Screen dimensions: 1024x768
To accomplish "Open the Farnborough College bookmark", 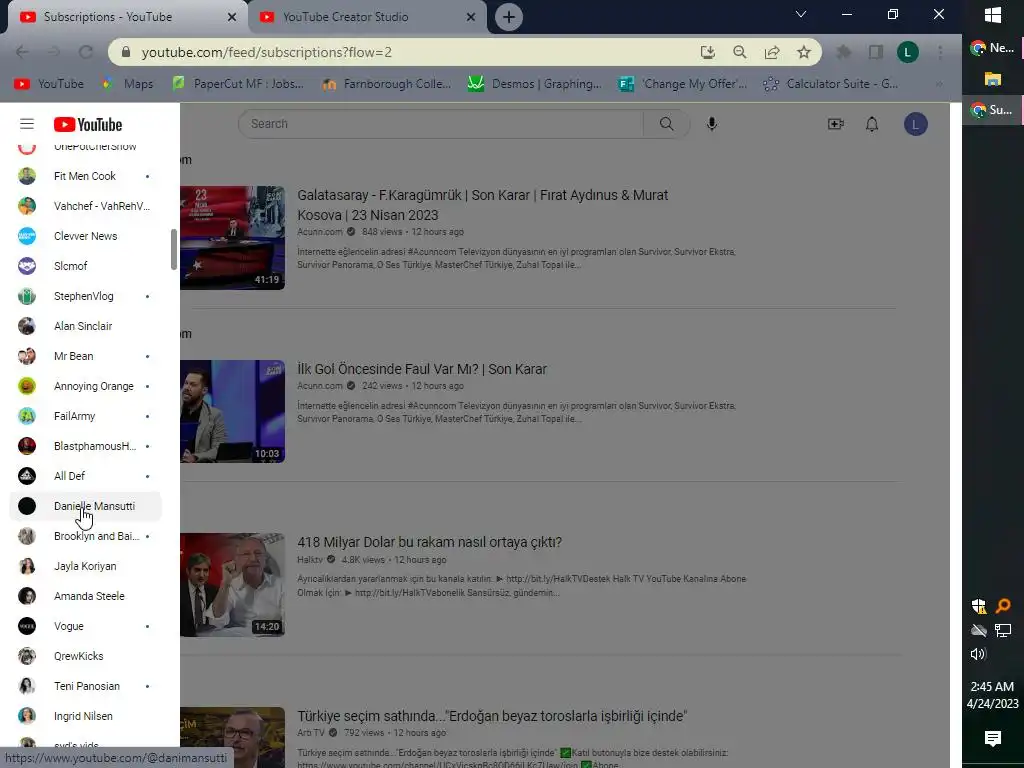I will coord(387,84).
